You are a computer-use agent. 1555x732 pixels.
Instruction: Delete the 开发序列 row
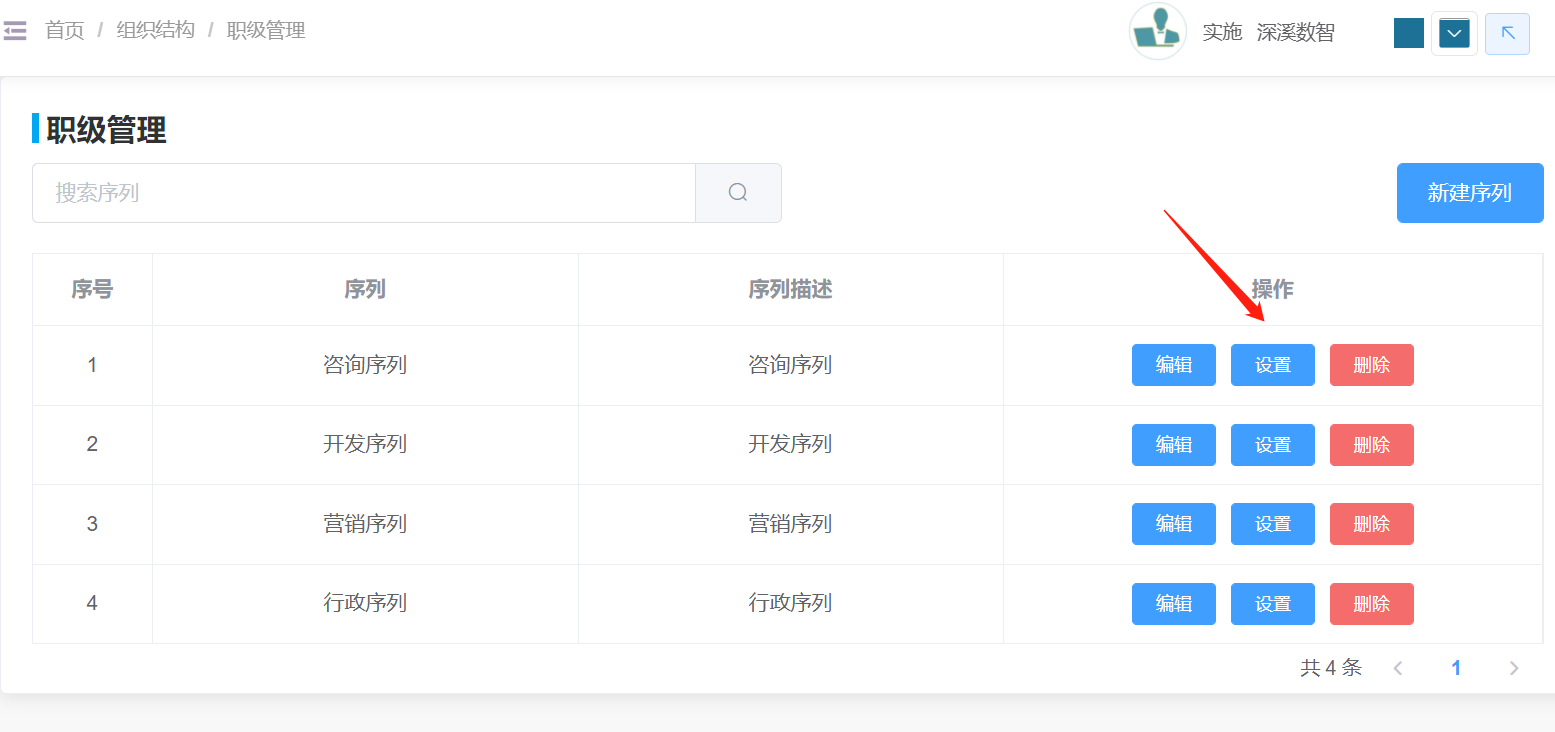1371,445
